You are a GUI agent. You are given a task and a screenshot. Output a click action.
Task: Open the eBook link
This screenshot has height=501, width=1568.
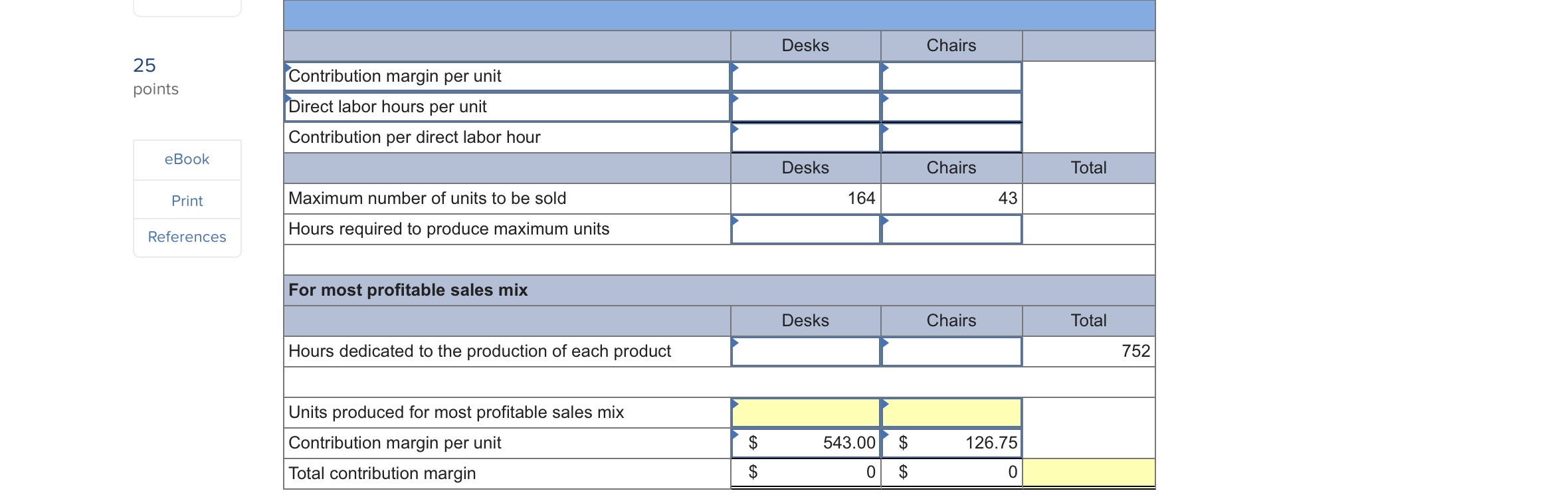click(187, 159)
